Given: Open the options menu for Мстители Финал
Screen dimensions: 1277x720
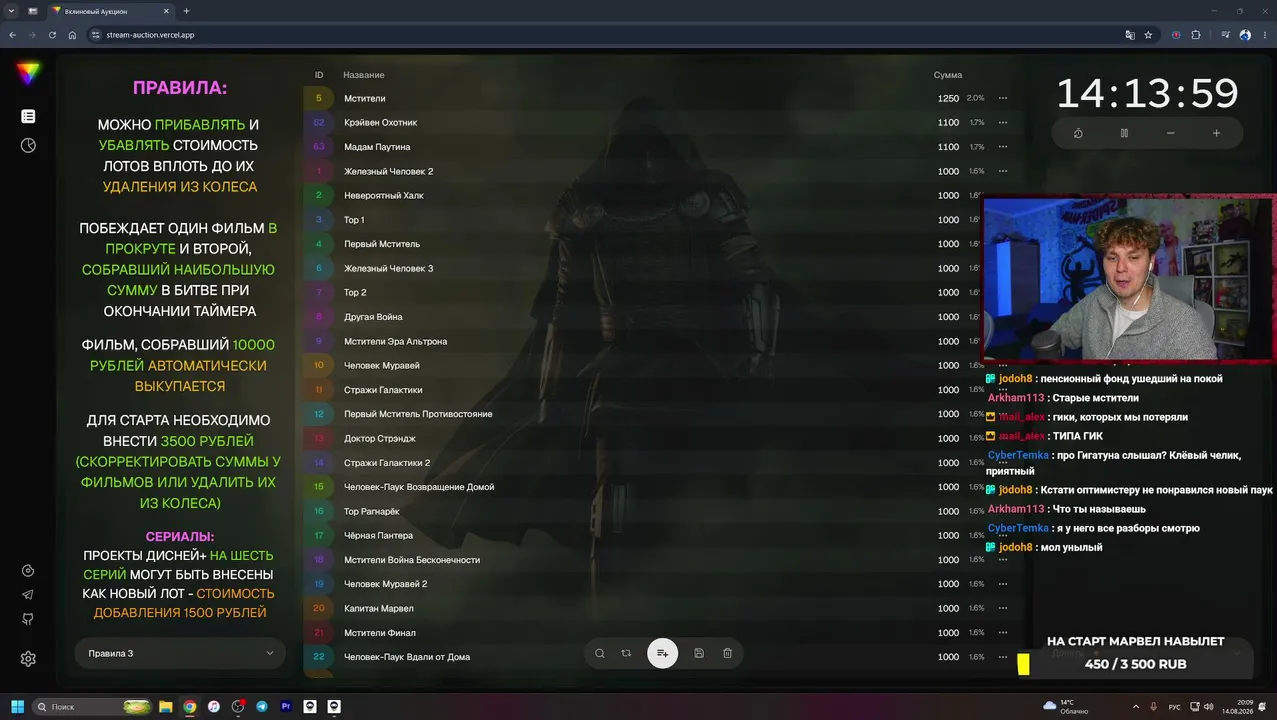Looking at the screenshot, I should (x=1003, y=632).
